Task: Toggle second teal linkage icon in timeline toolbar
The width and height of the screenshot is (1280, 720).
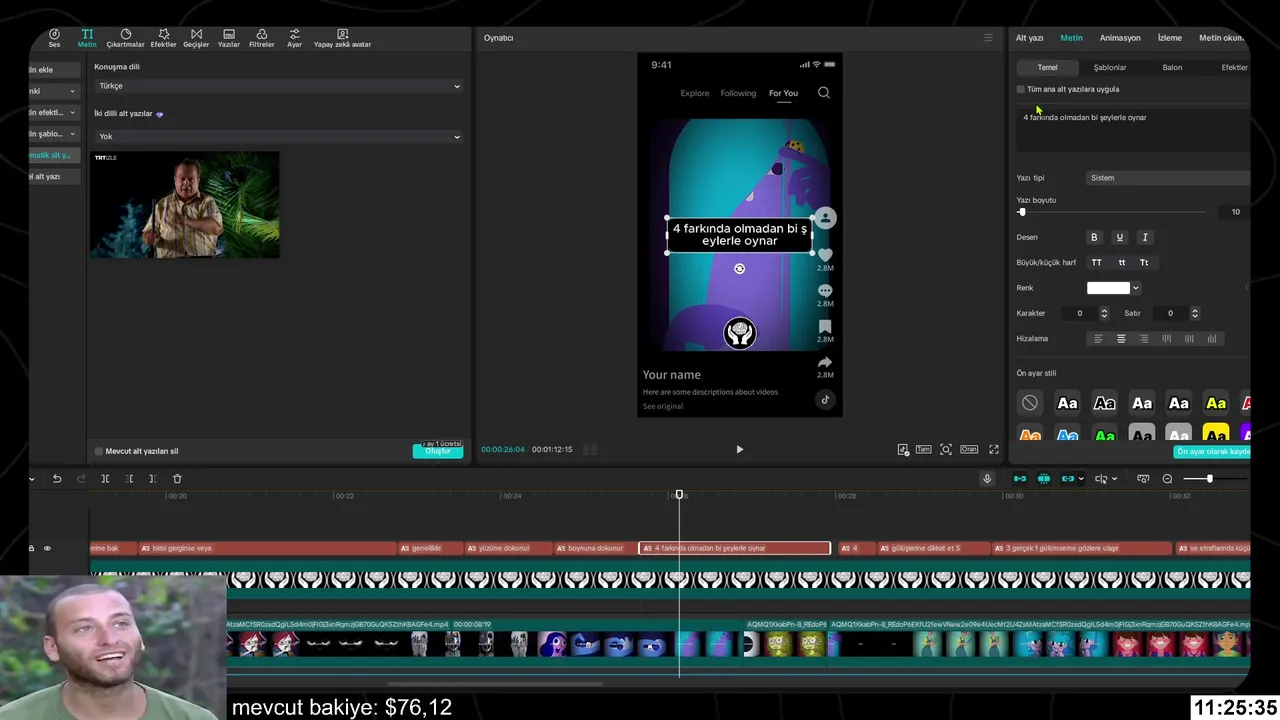Action: pos(1043,479)
